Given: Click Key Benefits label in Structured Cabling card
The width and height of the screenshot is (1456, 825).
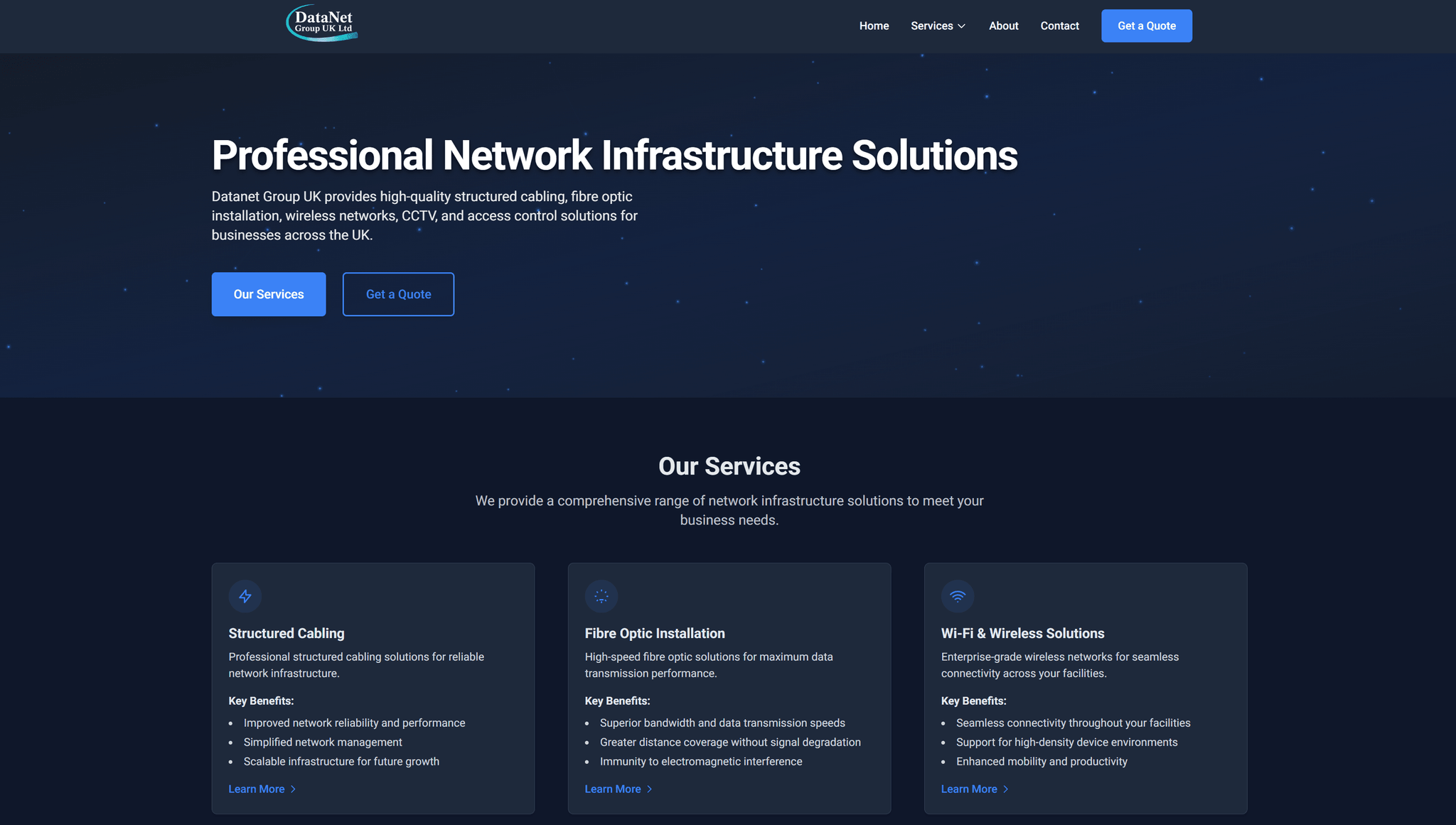Looking at the screenshot, I should [x=261, y=701].
